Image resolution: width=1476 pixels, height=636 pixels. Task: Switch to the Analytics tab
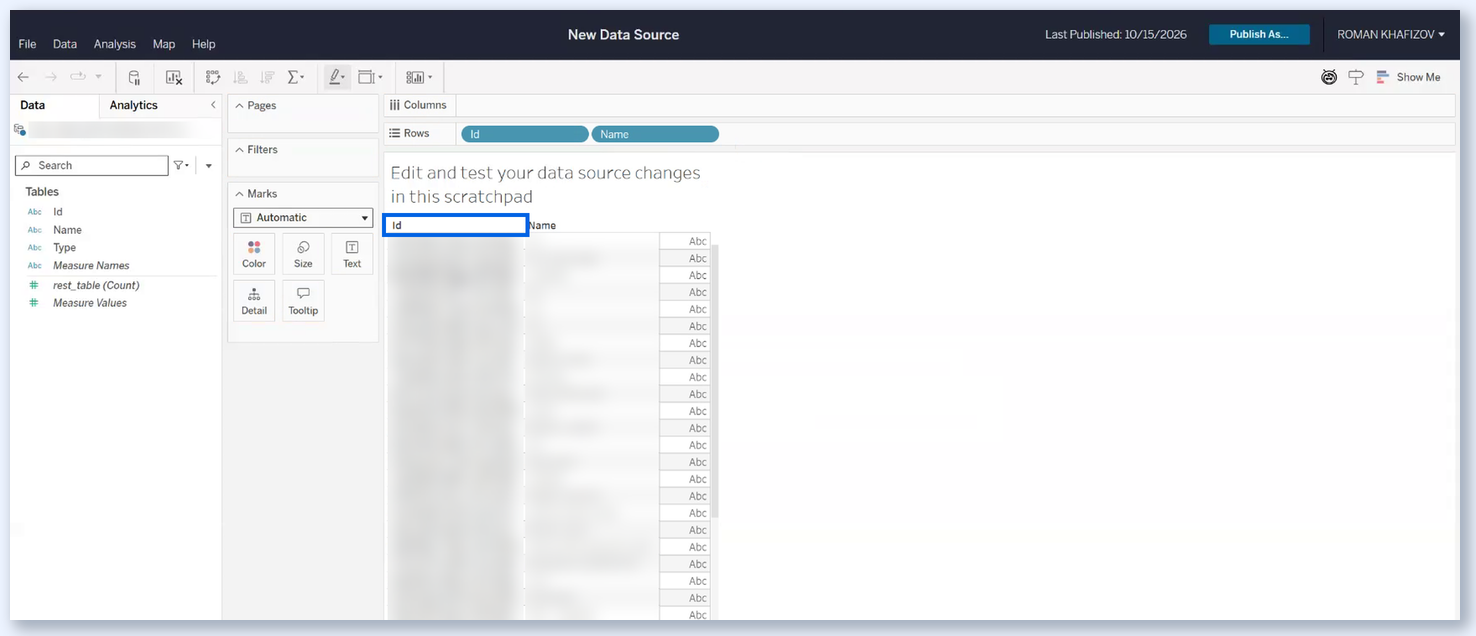coord(134,105)
